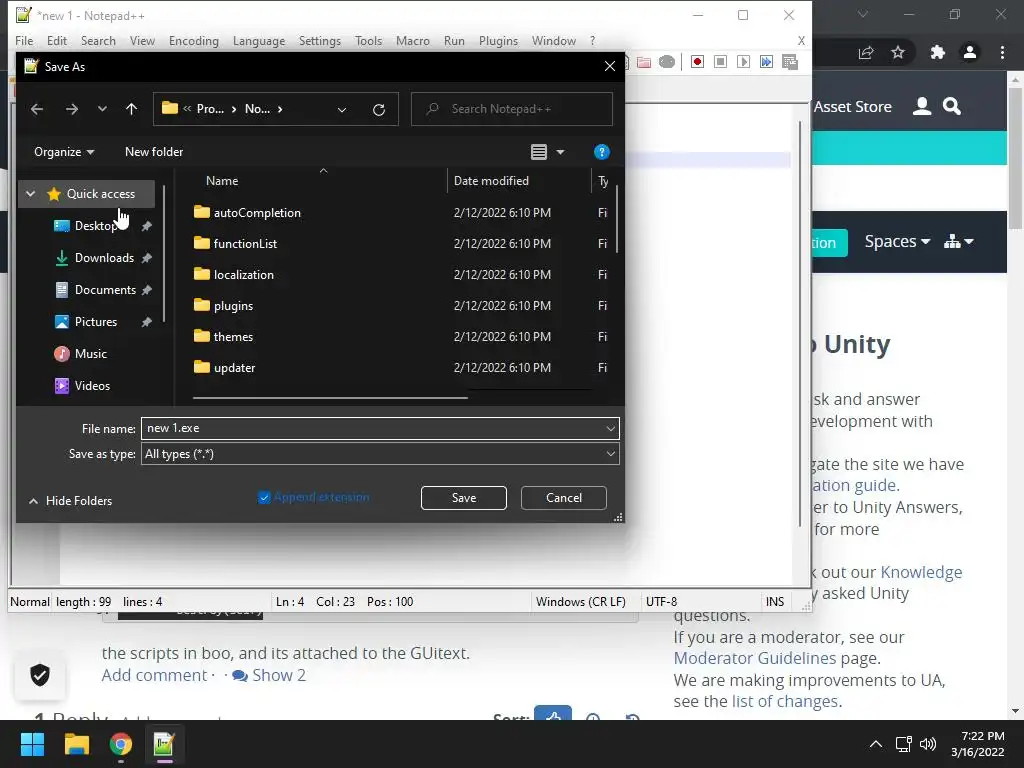Close the Save As dialog
This screenshot has width=1024, height=768.
(x=609, y=67)
